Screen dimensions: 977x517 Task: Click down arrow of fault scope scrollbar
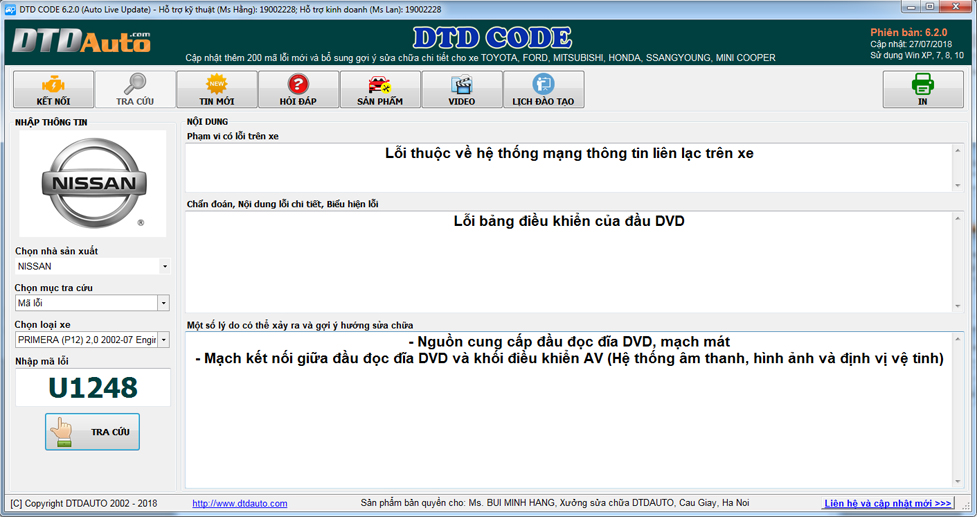[x=958, y=186]
